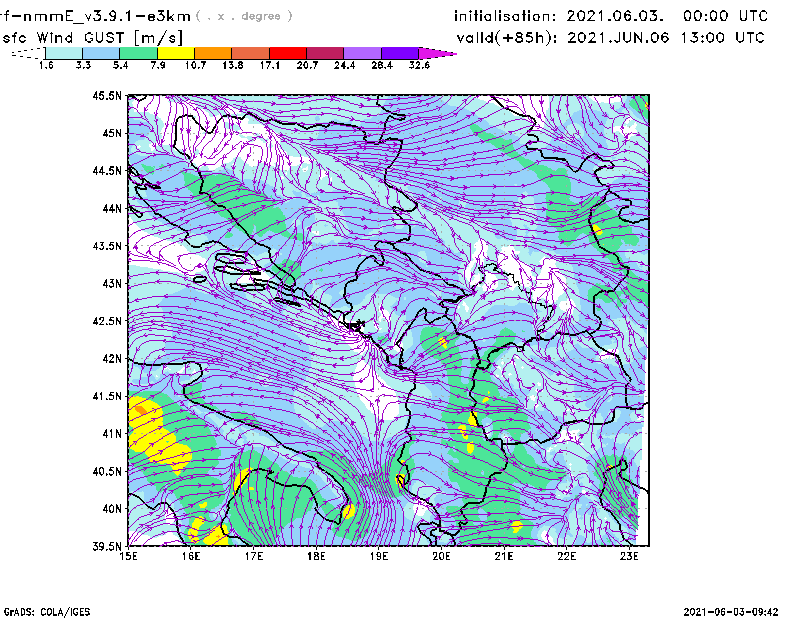
Task: Click the 23E longitude label
Action: pos(629,556)
